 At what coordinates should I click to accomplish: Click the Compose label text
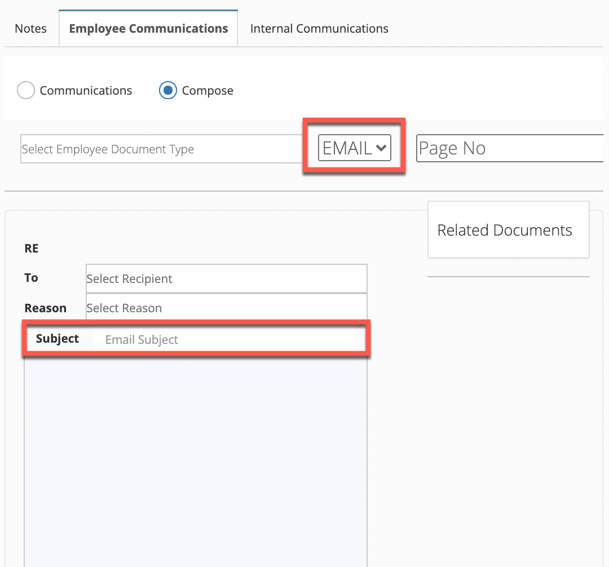[x=207, y=90]
